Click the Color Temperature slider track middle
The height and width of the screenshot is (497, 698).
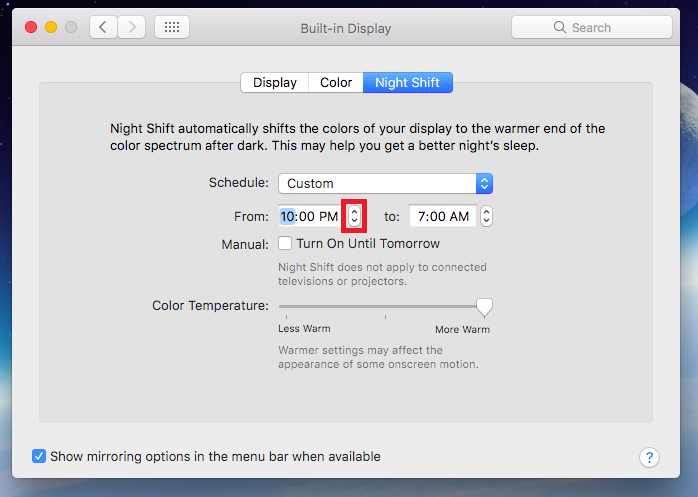386,306
